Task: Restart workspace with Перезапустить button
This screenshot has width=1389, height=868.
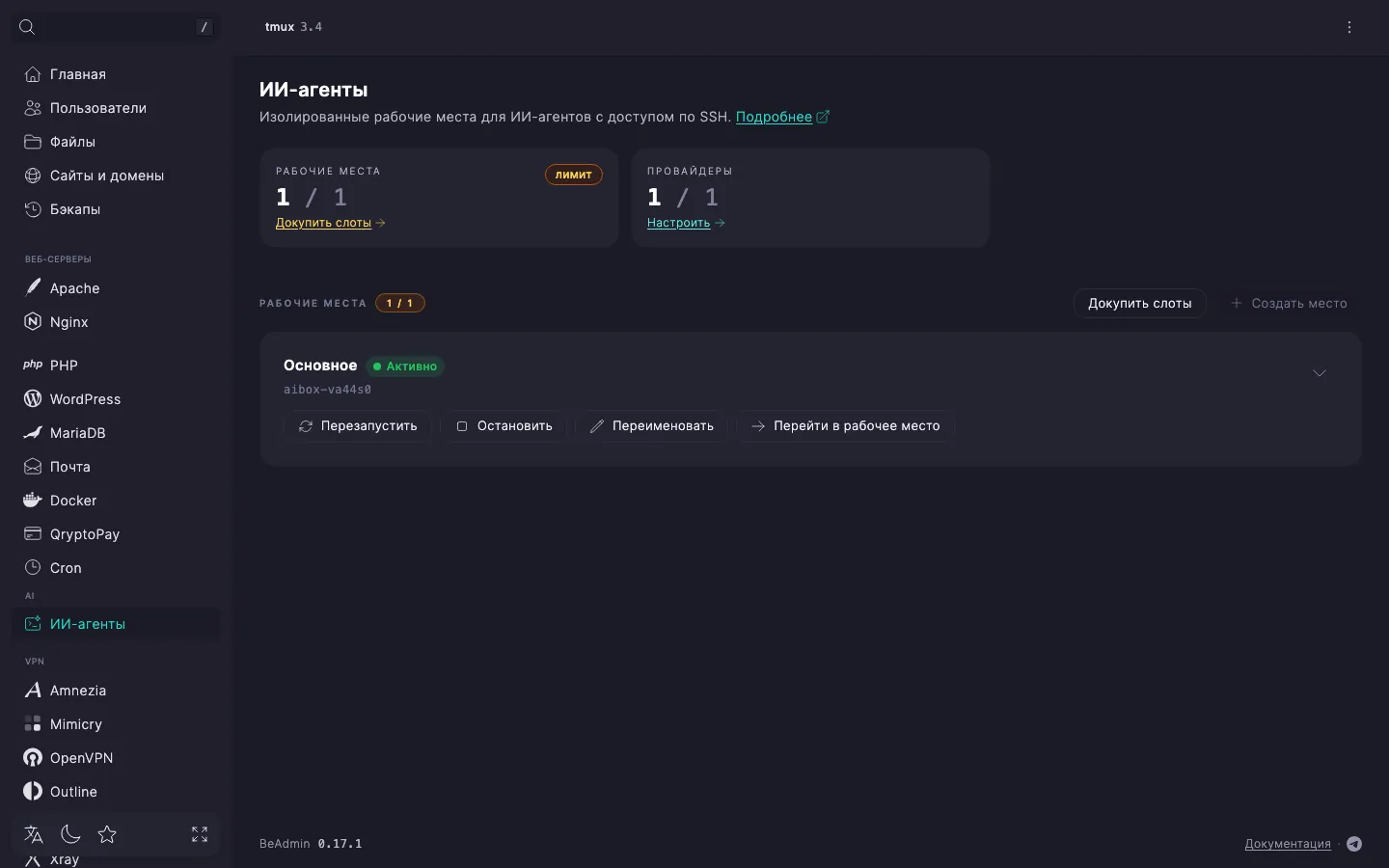Action: coord(358,426)
